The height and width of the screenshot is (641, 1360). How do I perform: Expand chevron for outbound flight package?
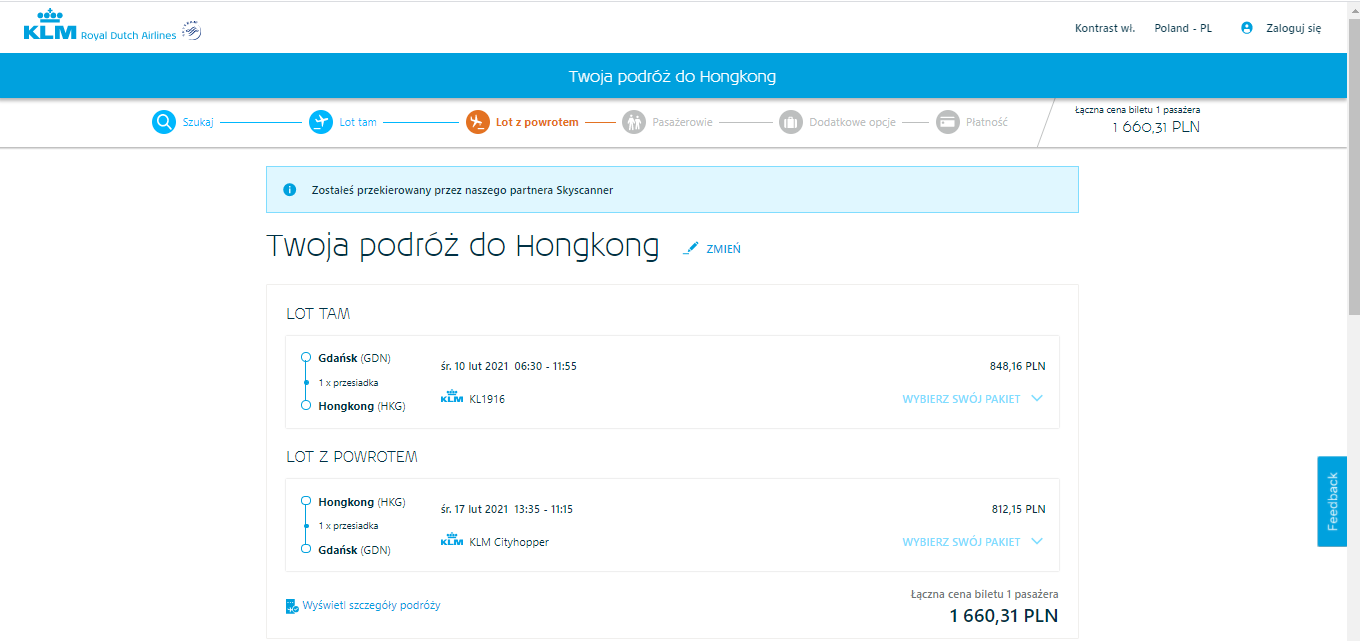(1037, 398)
